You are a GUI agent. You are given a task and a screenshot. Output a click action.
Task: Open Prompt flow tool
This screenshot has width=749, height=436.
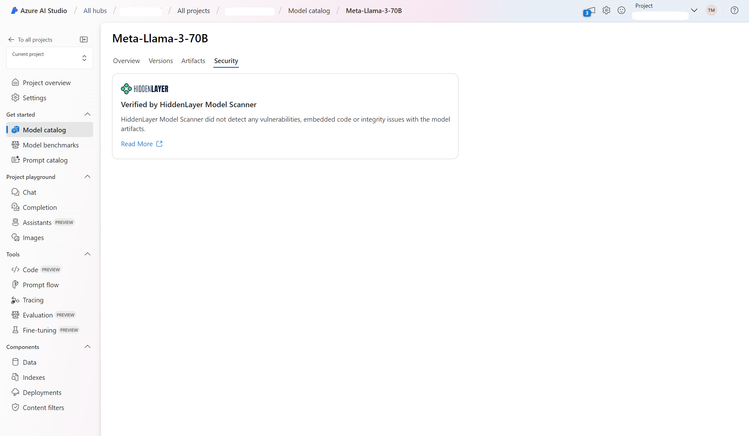click(x=41, y=285)
